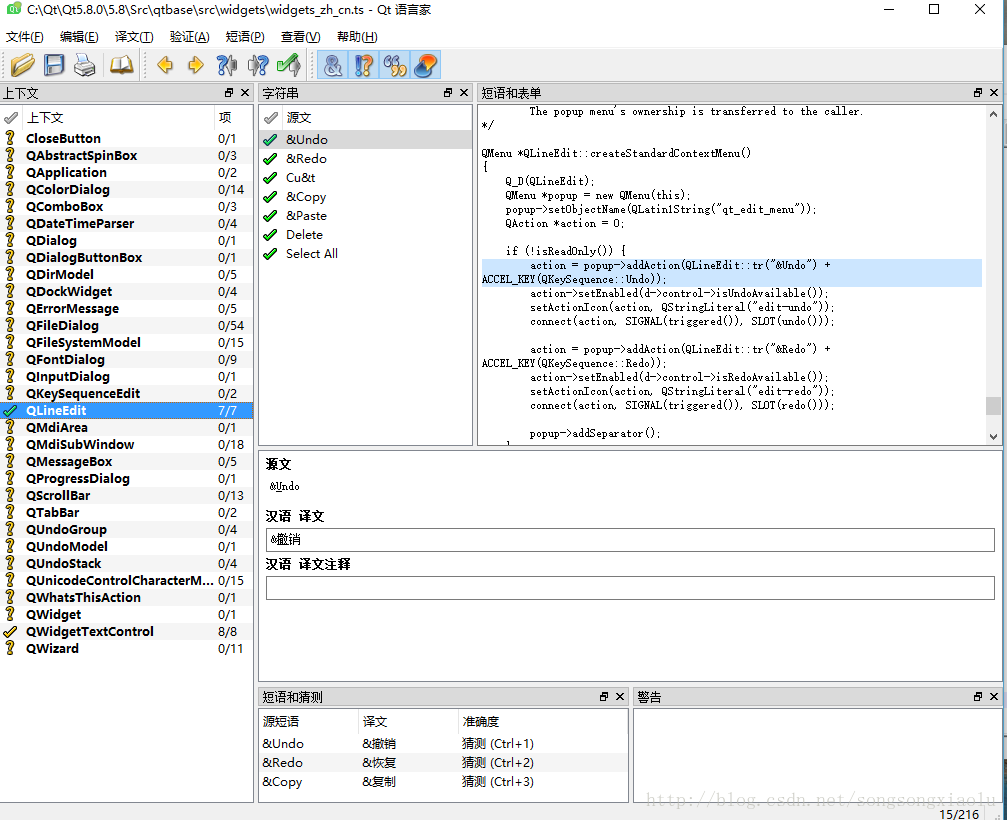Open the Edit menu
The width and height of the screenshot is (1007, 820).
tap(79, 37)
